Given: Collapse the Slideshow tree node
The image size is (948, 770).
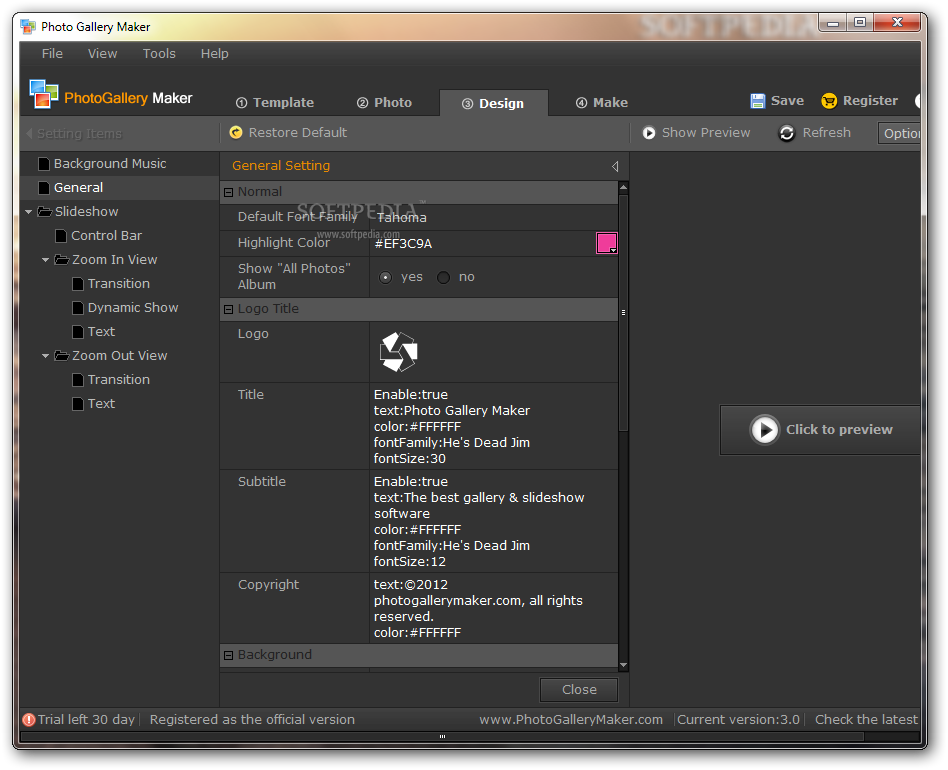Looking at the screenshot, I should (x=28, y=212).
